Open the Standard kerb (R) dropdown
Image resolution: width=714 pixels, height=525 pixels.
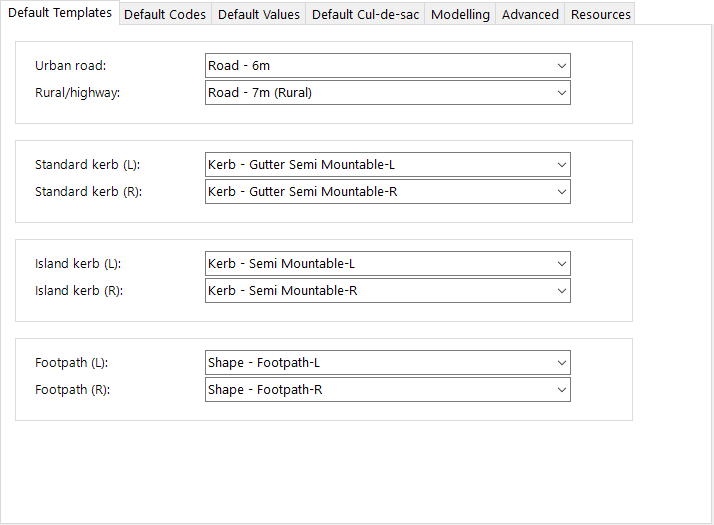coord(561,192)
